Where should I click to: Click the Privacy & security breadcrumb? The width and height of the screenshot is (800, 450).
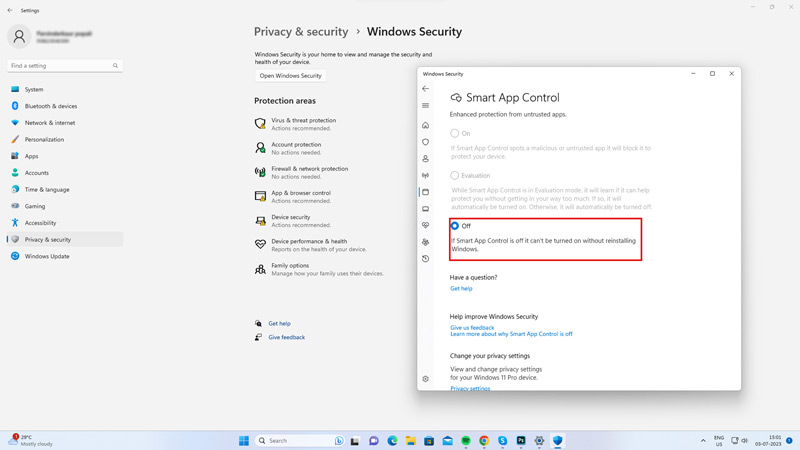click(301, 32)
